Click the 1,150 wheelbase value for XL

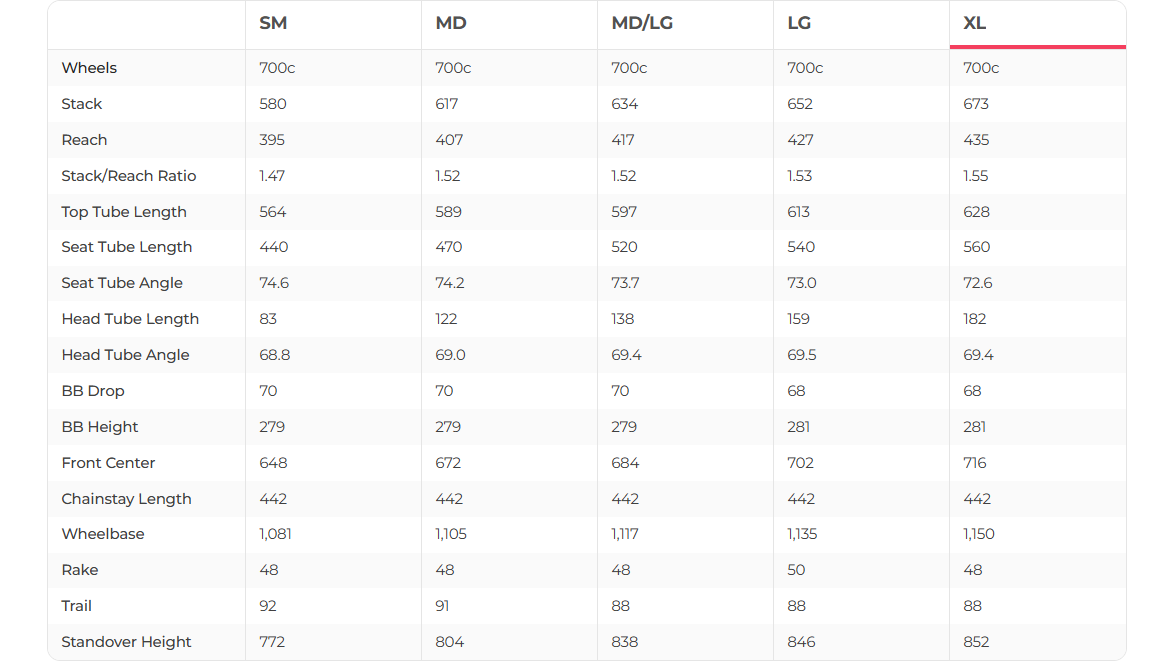[x=979, y=534]
